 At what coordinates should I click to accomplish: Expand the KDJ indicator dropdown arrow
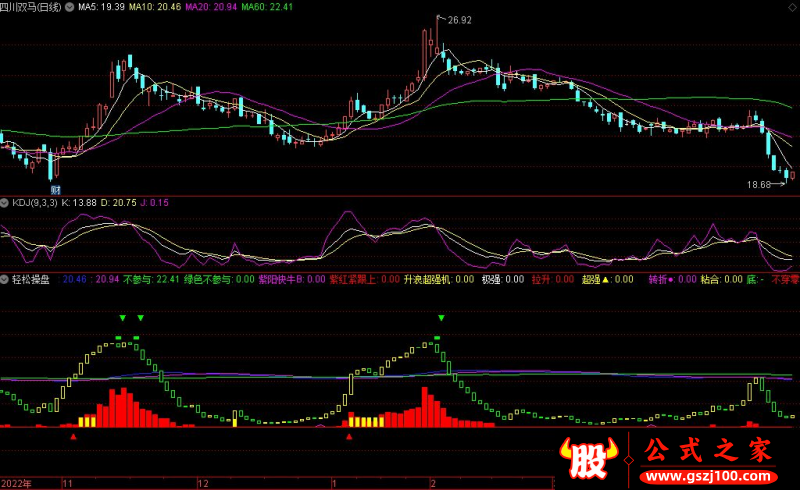[x=5, y=203]
